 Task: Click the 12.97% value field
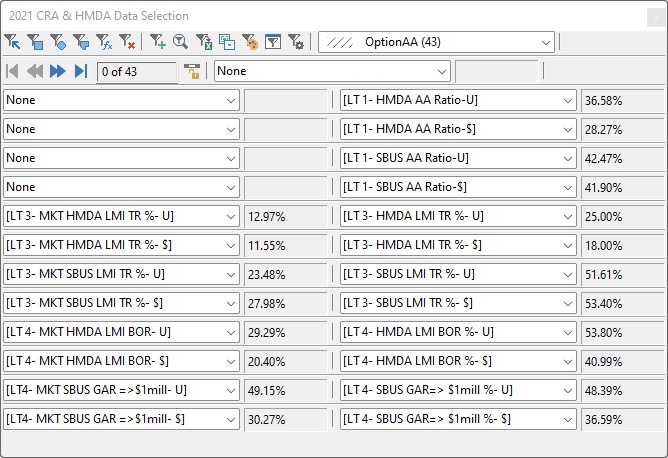[284, 216]
